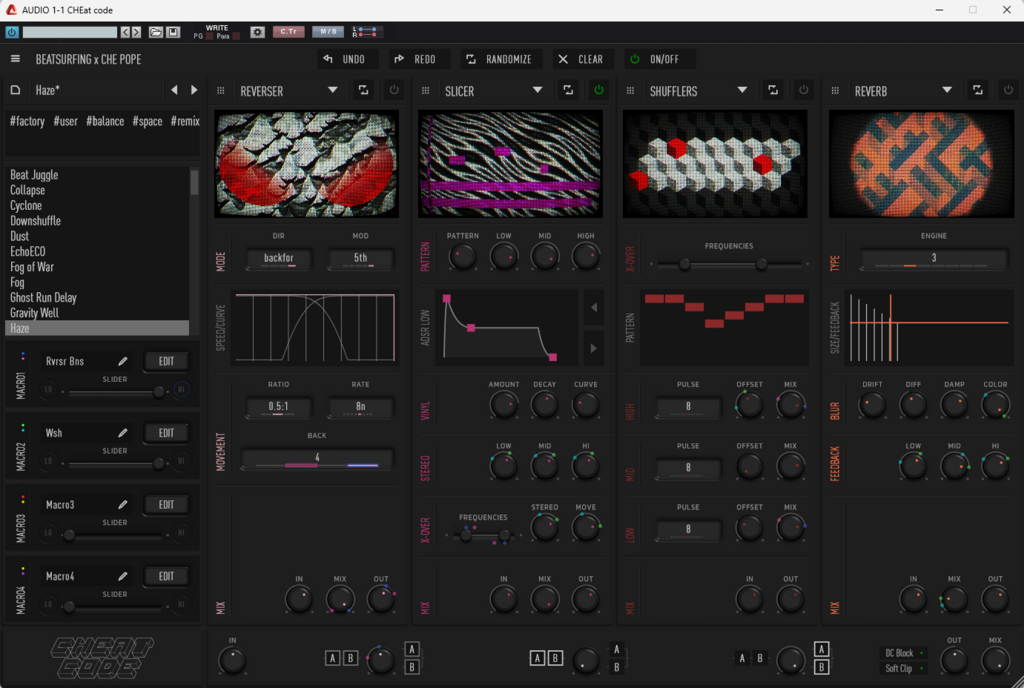
Task: Open the RATE selector showing 8n
Action: point(360,407)
